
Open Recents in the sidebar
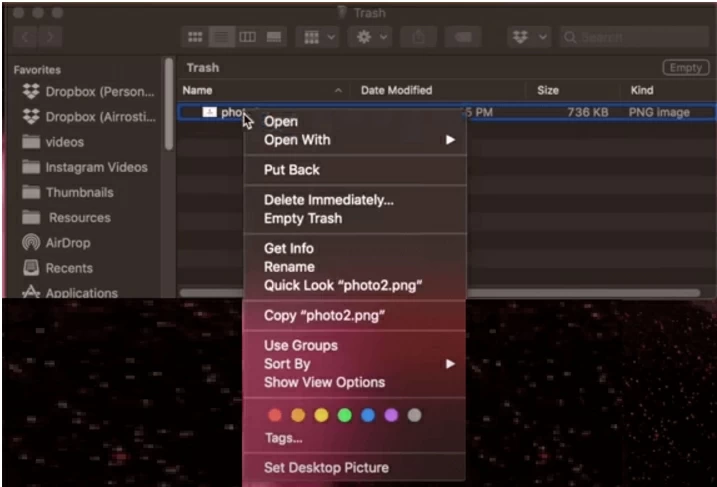point(68,268)
